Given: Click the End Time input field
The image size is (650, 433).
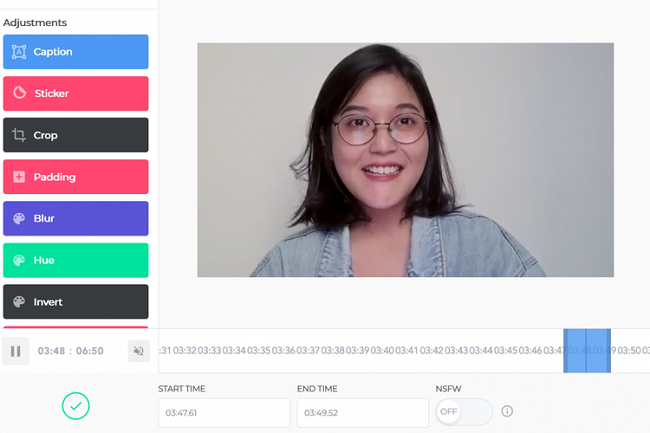Looking at the screenshot, I should point(362,412).
